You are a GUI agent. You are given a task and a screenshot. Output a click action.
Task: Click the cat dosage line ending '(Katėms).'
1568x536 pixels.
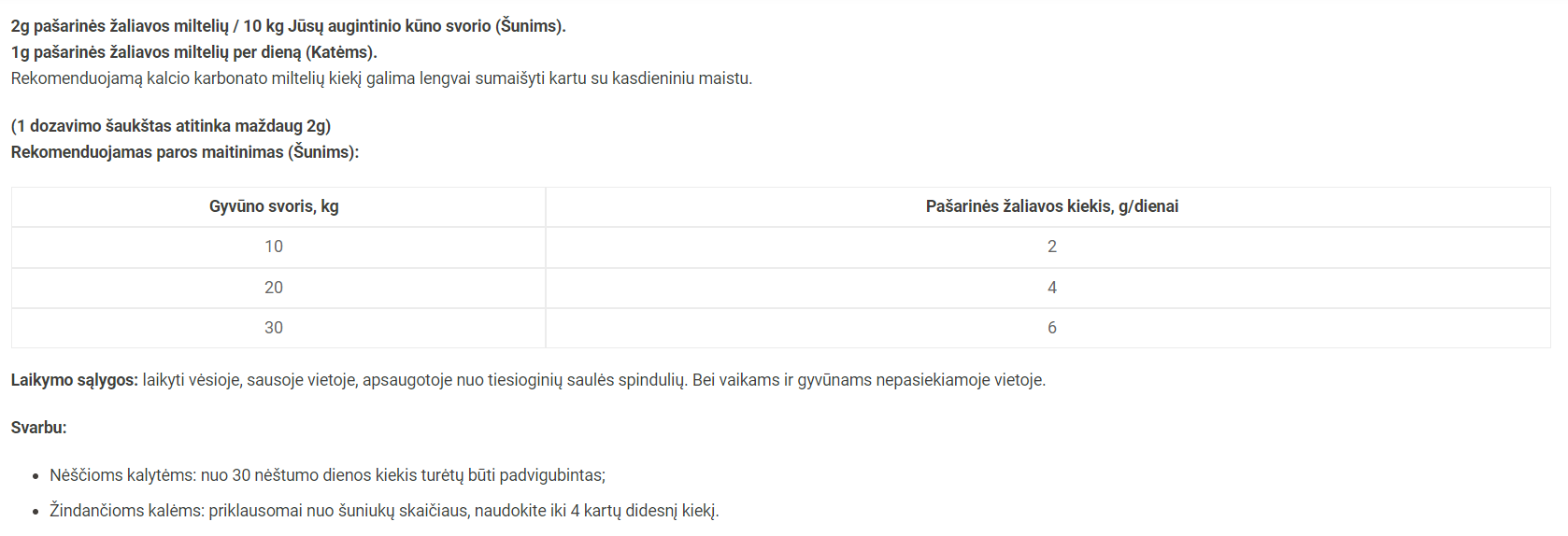tap(194, 52)
